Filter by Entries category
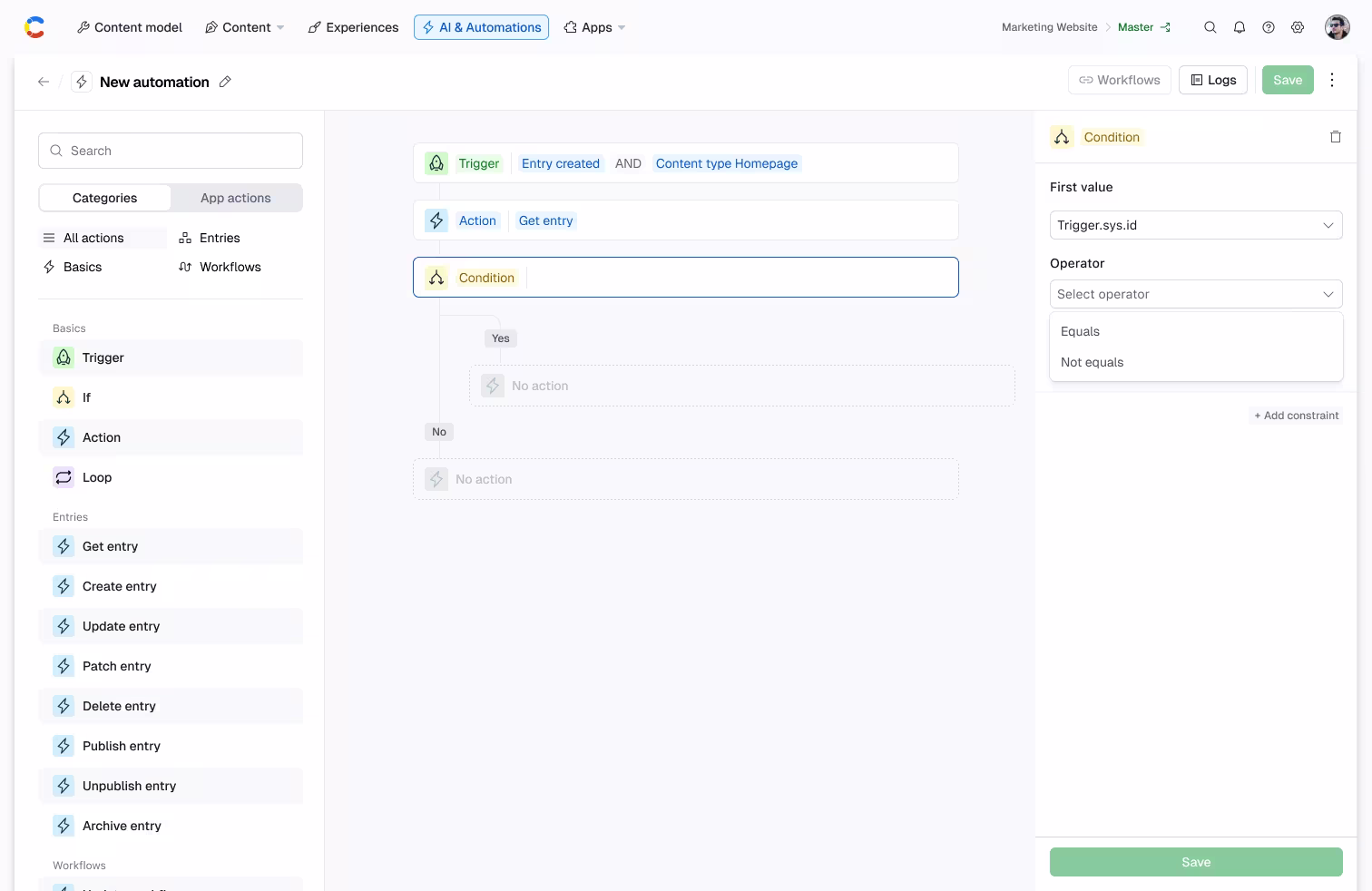1372x891 pixels. coord(210,238)
